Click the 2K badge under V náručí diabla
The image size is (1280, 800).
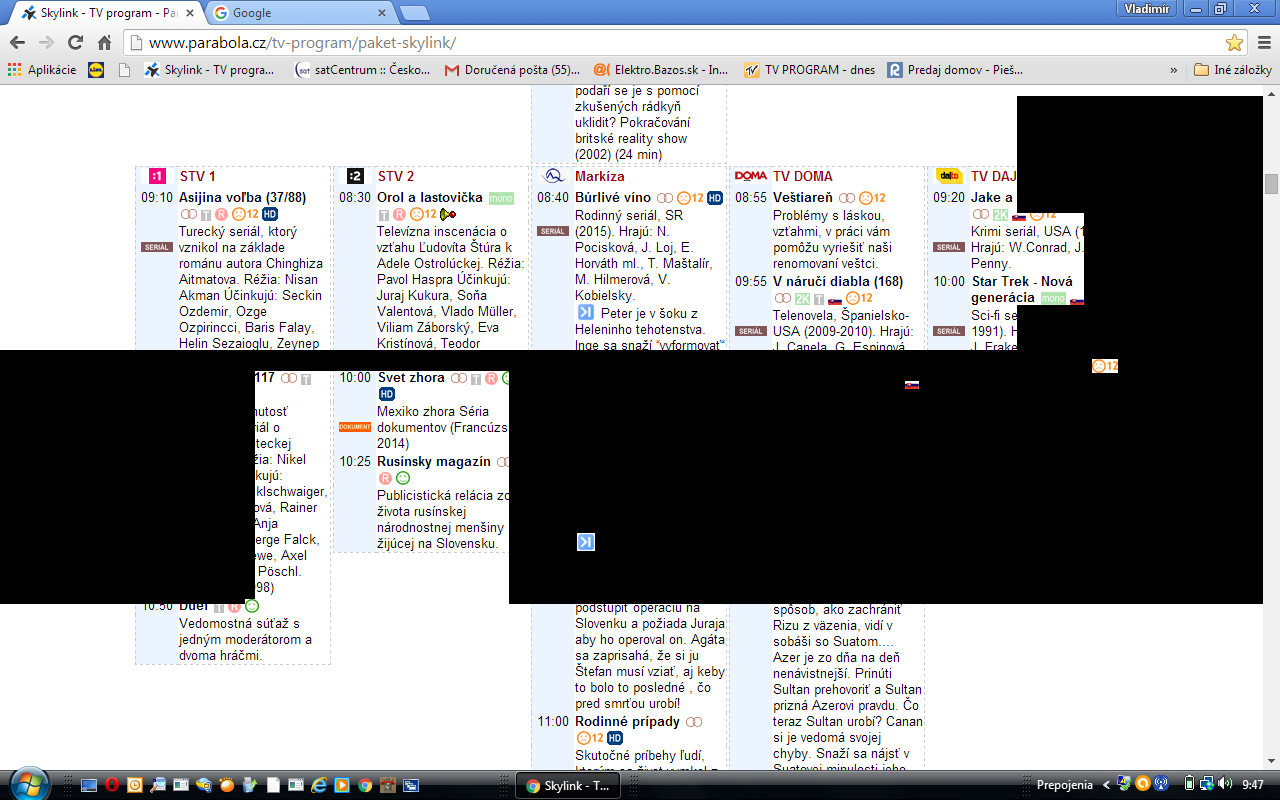click(x=802, y=299)
